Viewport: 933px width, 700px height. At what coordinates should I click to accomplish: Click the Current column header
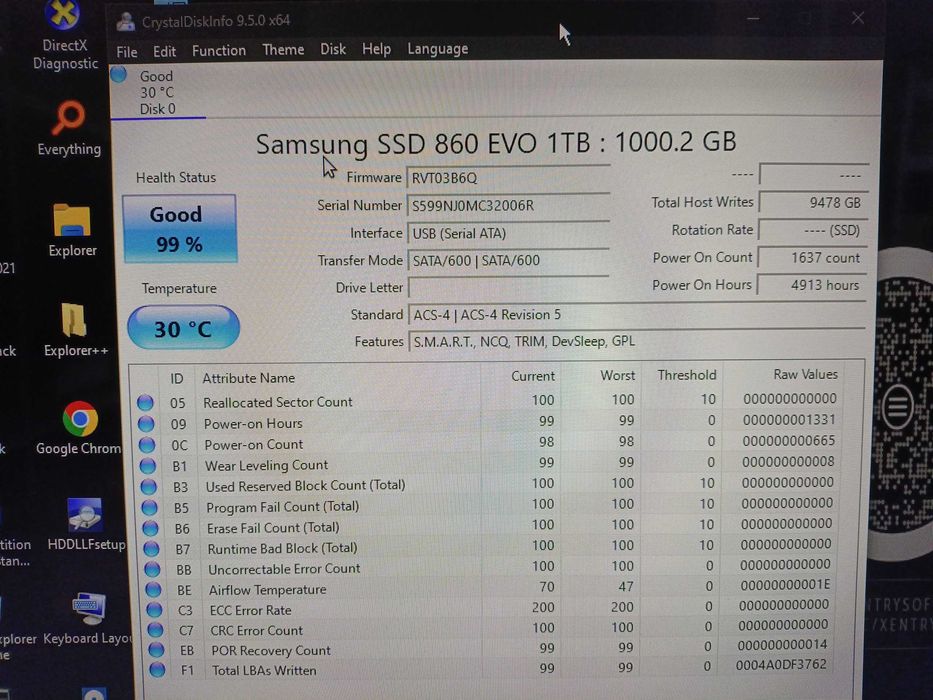pyautogui.click(x=533, y=376)
